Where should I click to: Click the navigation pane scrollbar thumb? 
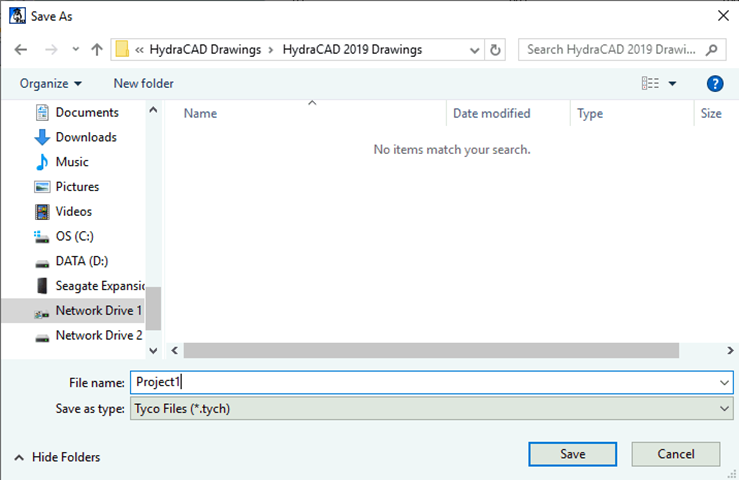tap(153, 308)
